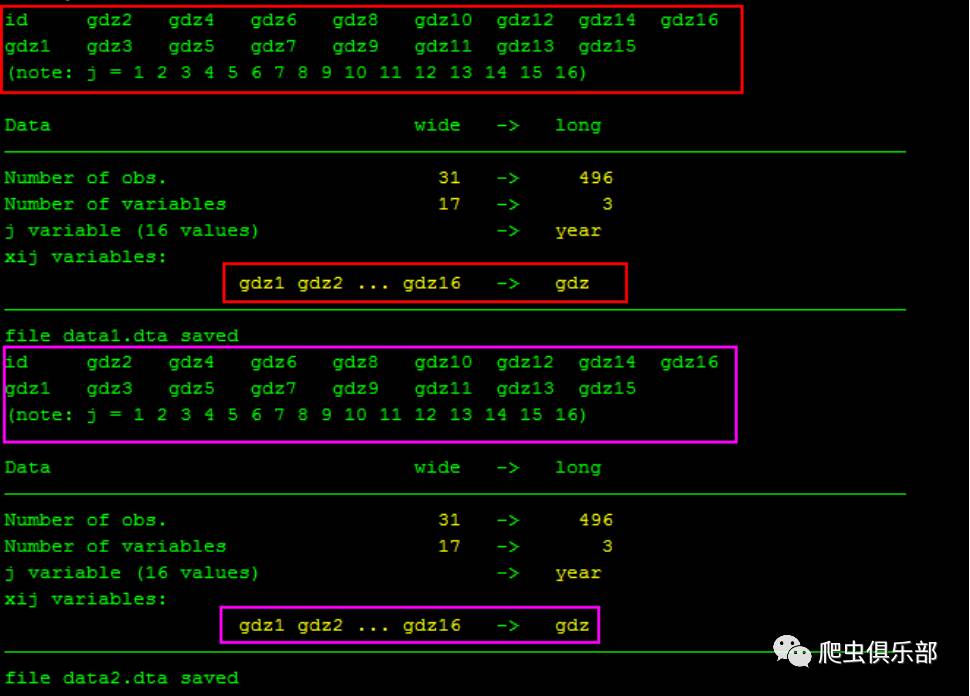970x696 pixels.
Task: Click the "496" long obs count for data2
Action: [x=596, y=520]
